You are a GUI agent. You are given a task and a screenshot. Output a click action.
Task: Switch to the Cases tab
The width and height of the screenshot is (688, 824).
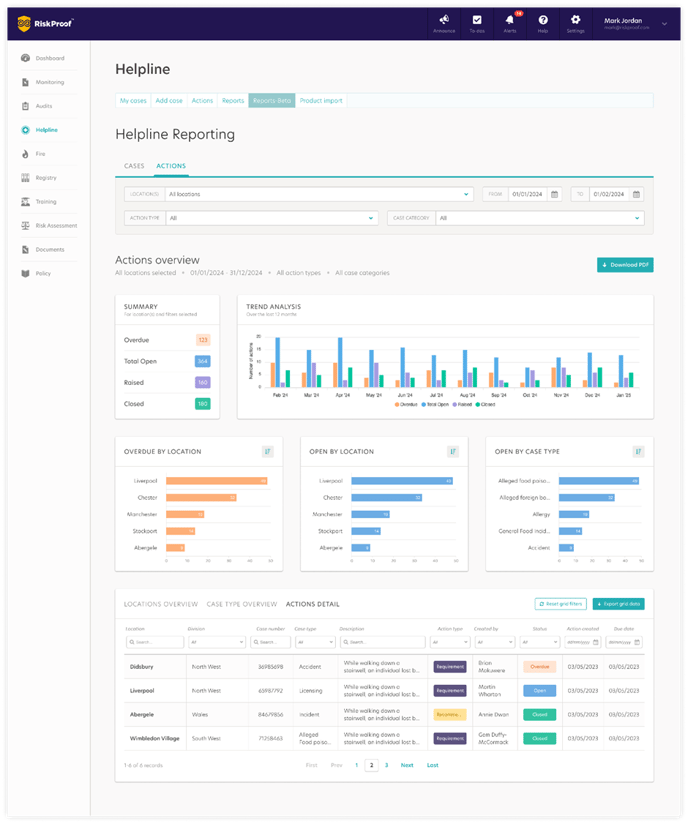134,165
